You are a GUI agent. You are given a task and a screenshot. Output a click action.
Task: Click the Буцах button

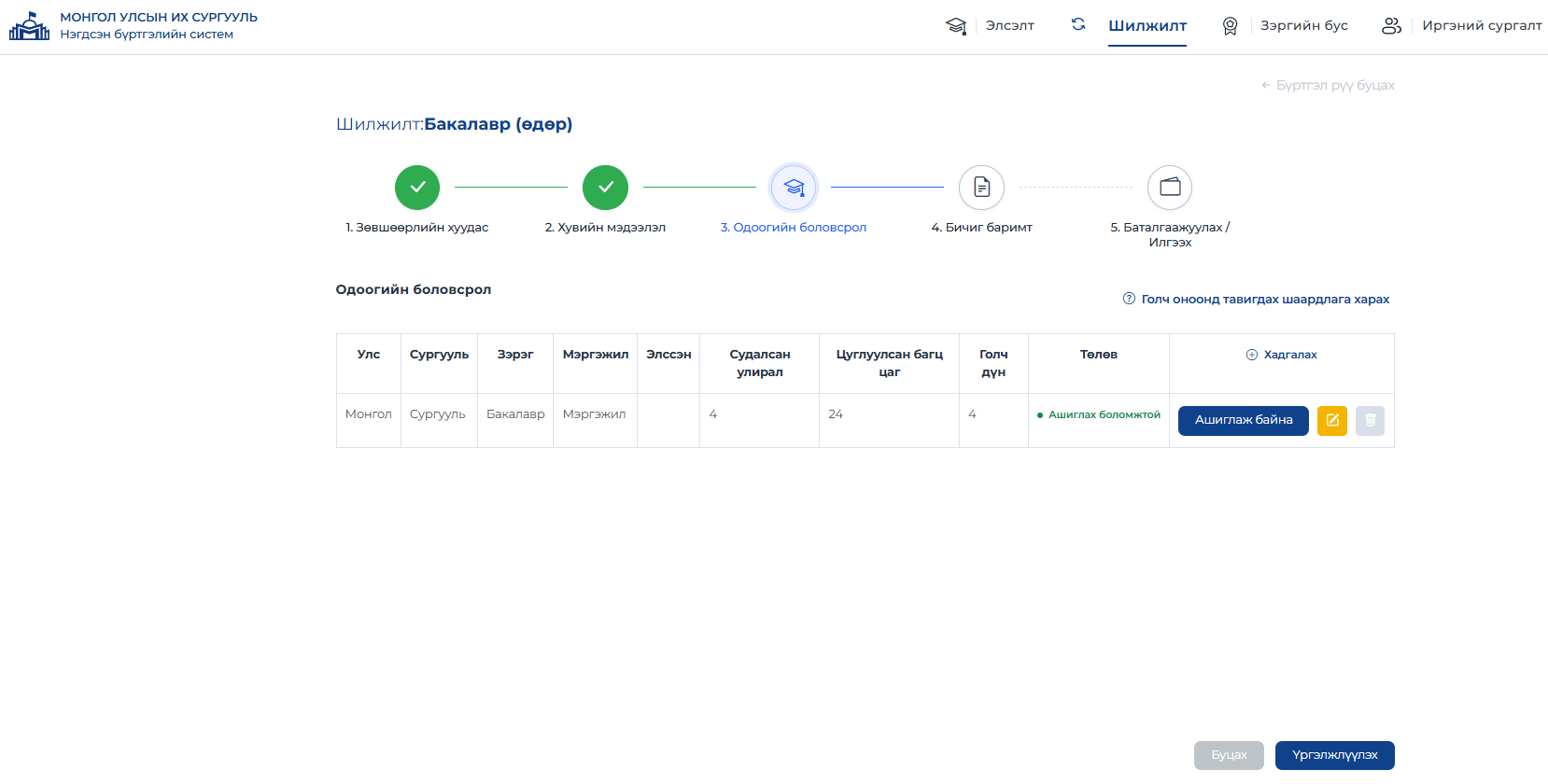pos(1229,756)
